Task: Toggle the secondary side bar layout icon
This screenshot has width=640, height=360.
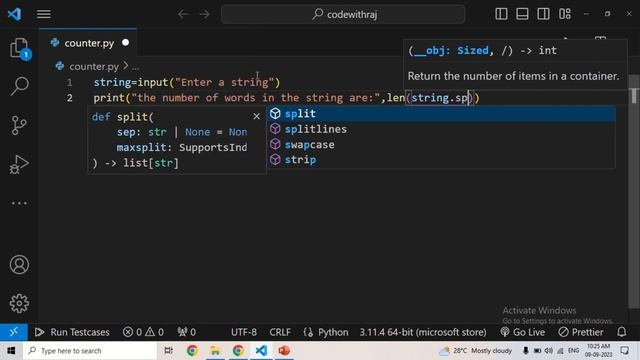Action: 543,14
